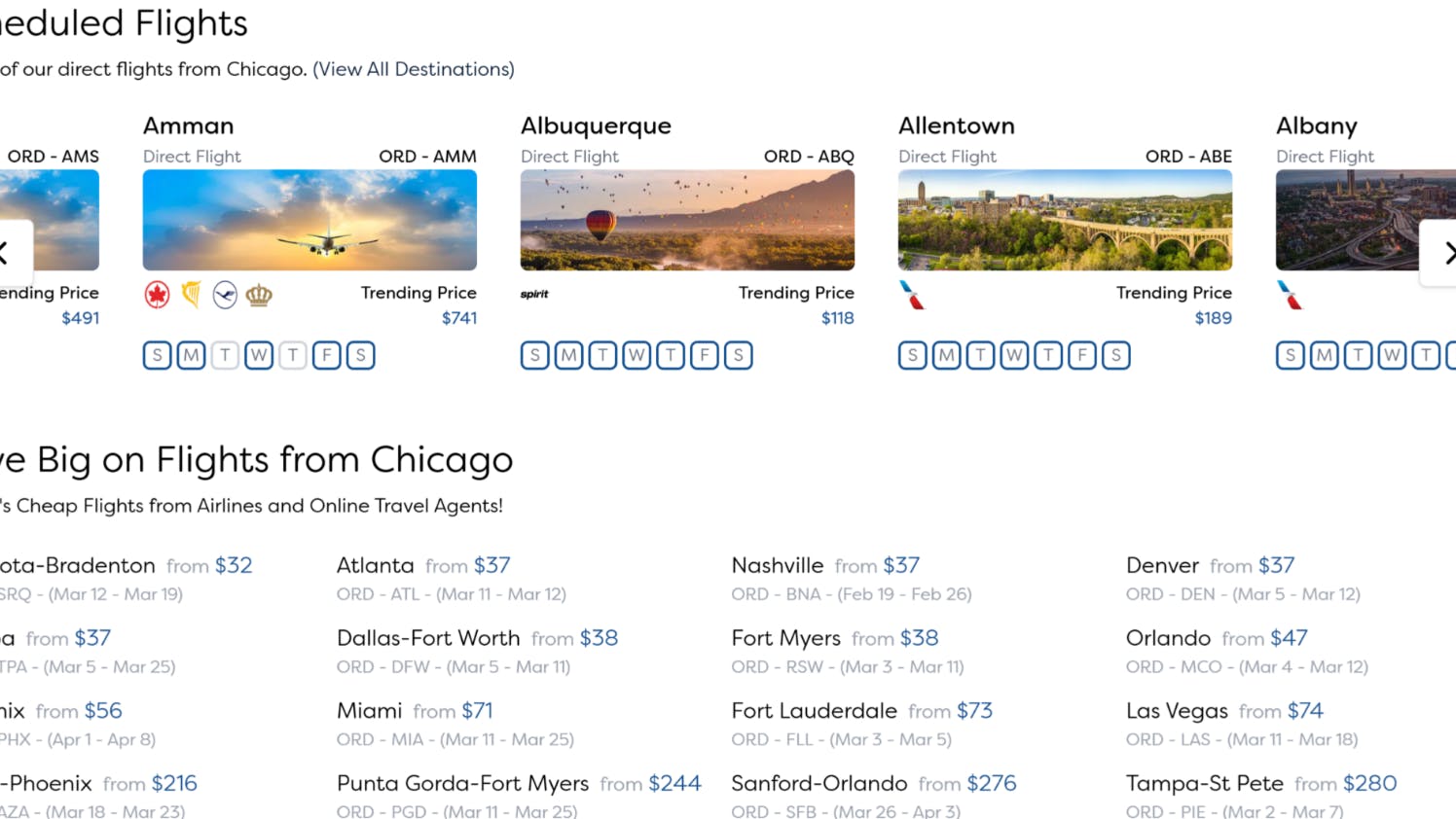Click the American Airlines logo under Albany

pos(1290,295)
